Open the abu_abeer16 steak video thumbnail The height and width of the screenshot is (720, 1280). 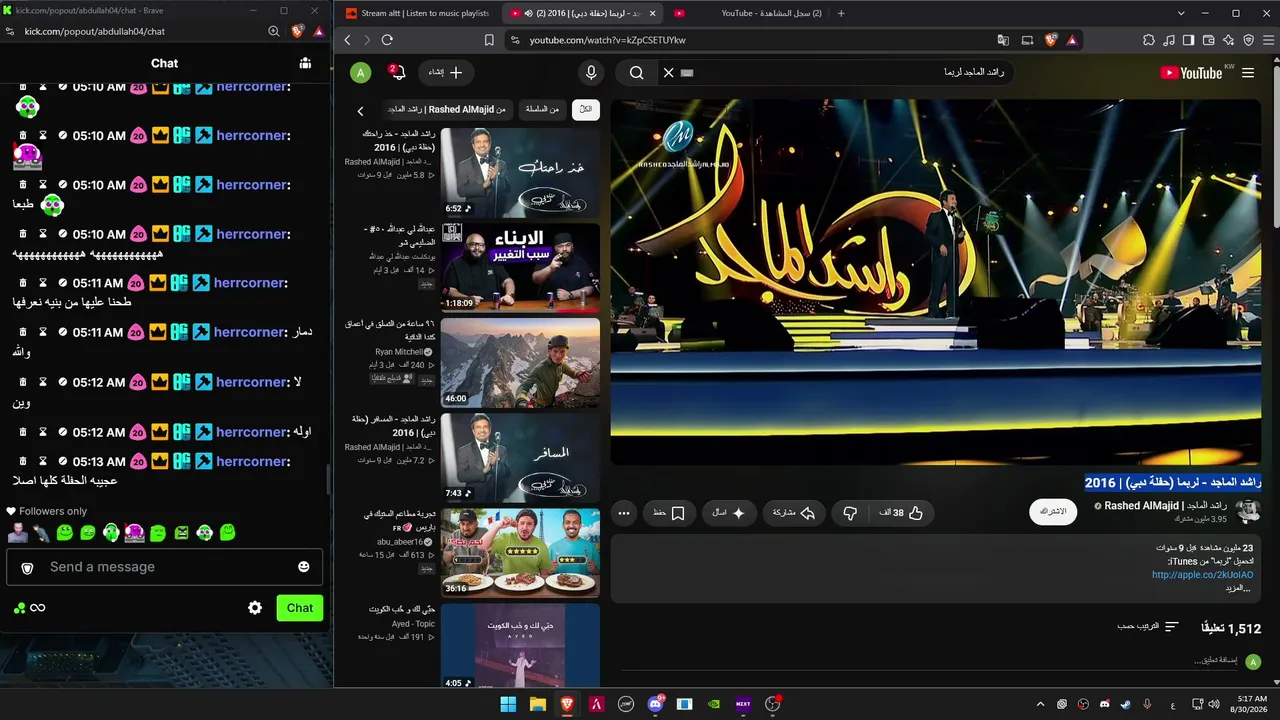(x=520, y=553)
